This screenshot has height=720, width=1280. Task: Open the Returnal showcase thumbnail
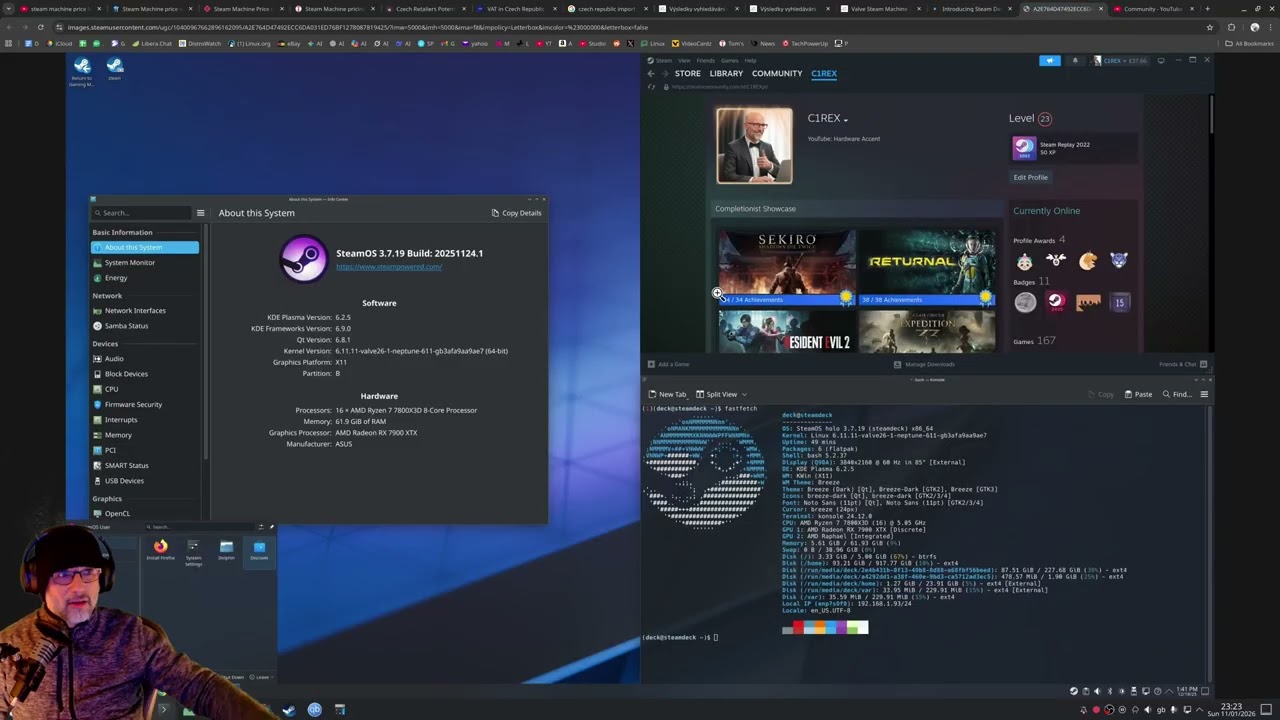pos(927,267)
